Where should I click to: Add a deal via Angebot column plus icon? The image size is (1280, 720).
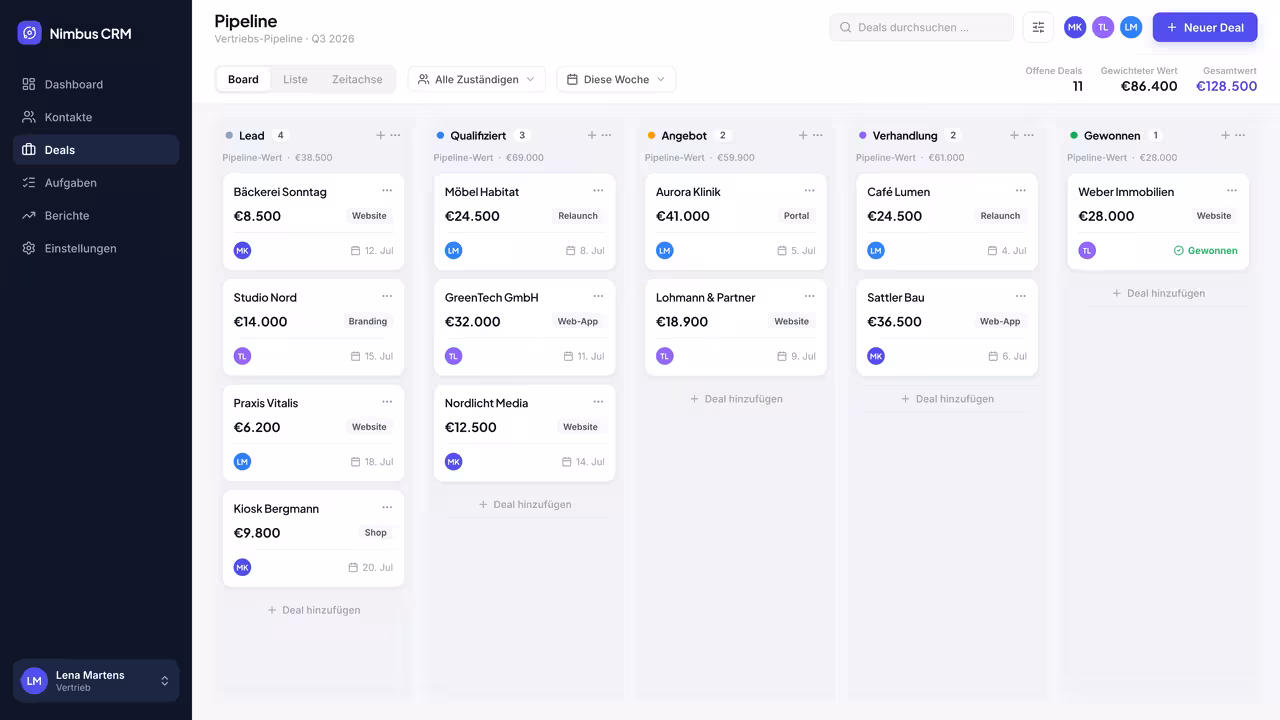click(x=803, y=135)
